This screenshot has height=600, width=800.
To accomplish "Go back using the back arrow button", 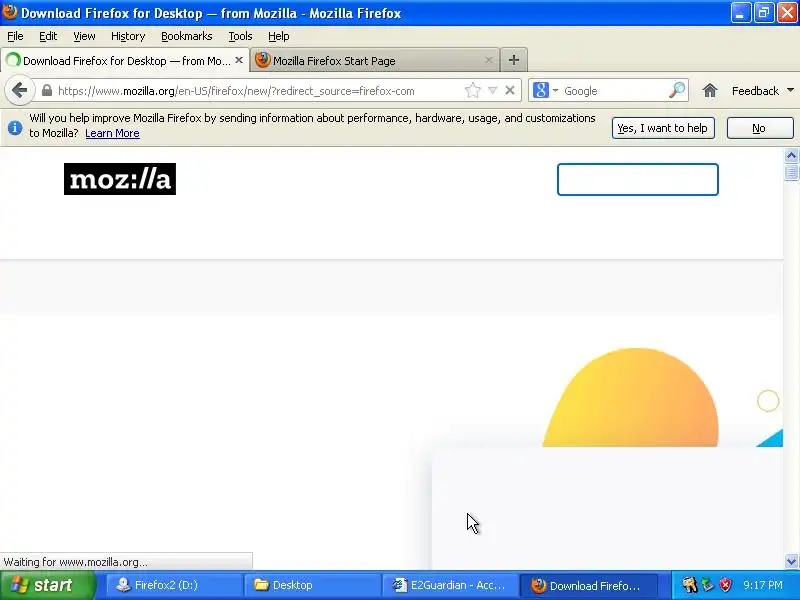I will [x=19, y=91].
